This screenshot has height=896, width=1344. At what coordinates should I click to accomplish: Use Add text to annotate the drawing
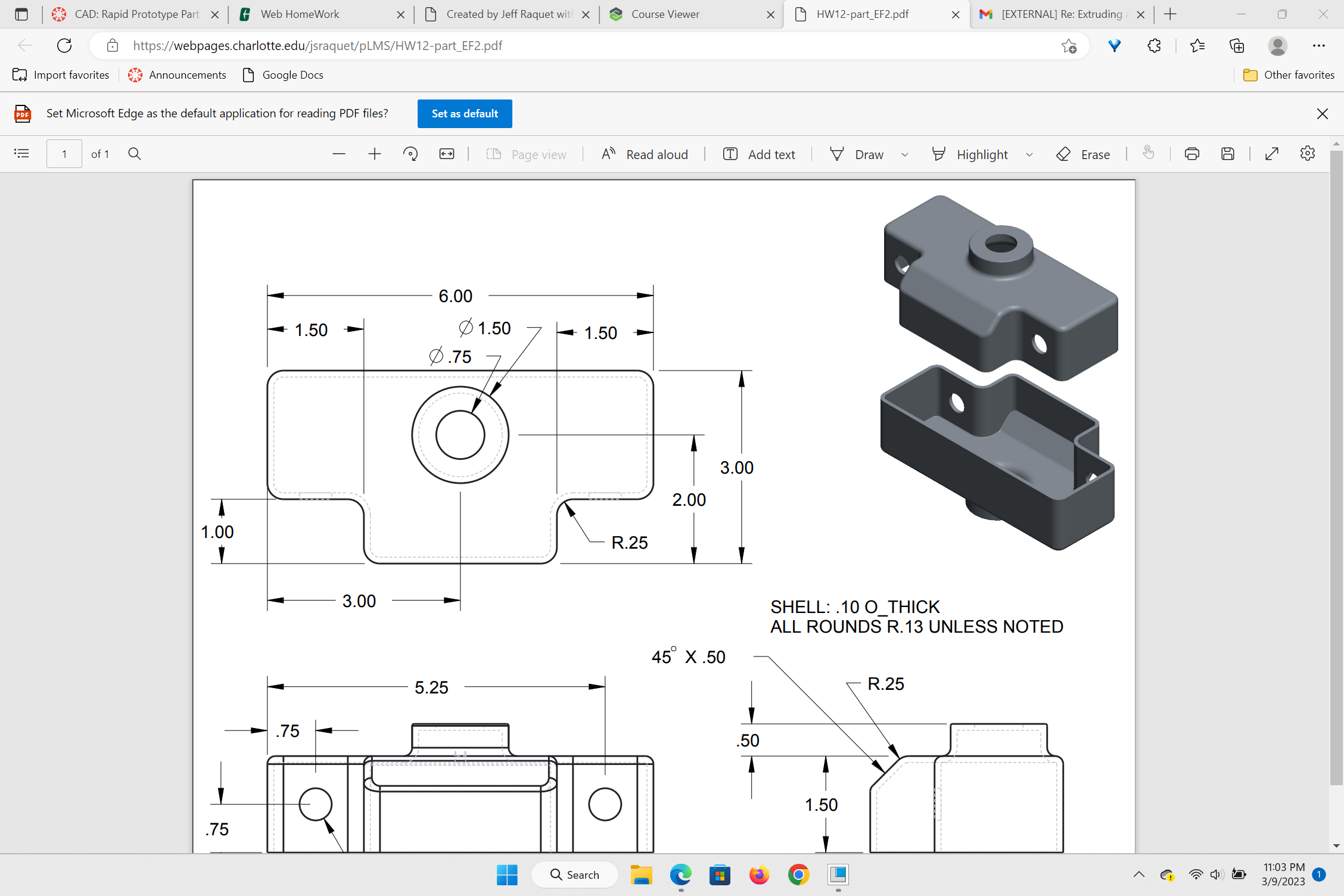pos(760,154)
